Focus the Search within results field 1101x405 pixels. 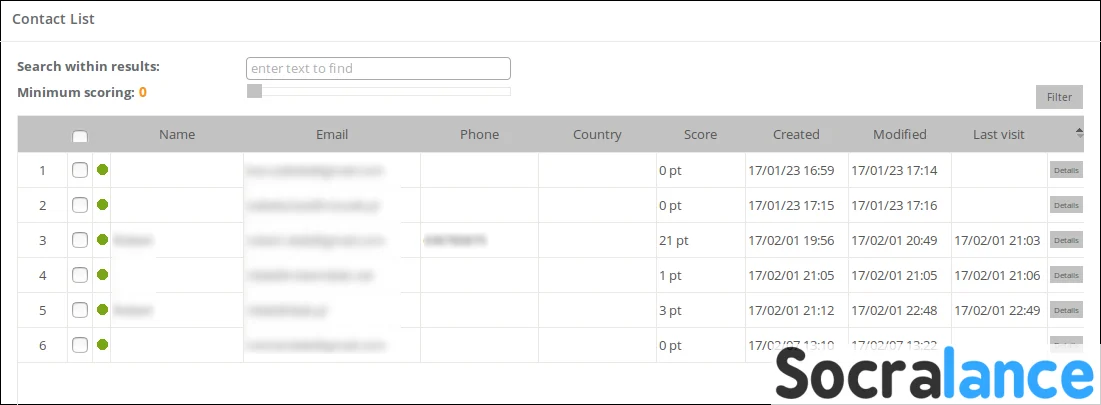(378, 68)
